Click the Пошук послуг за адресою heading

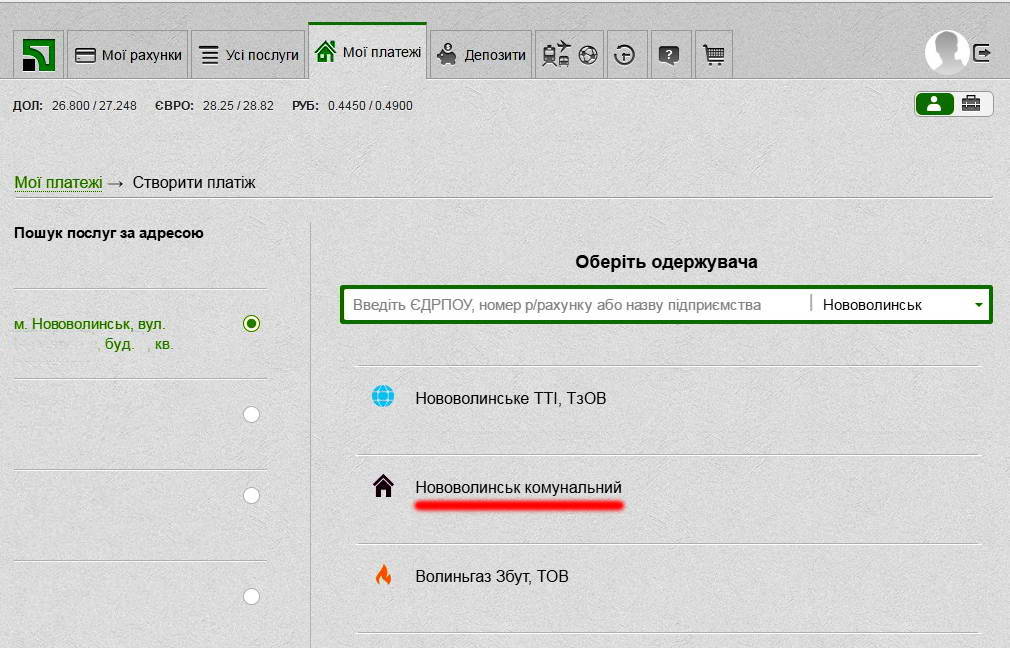click(109, 233)
